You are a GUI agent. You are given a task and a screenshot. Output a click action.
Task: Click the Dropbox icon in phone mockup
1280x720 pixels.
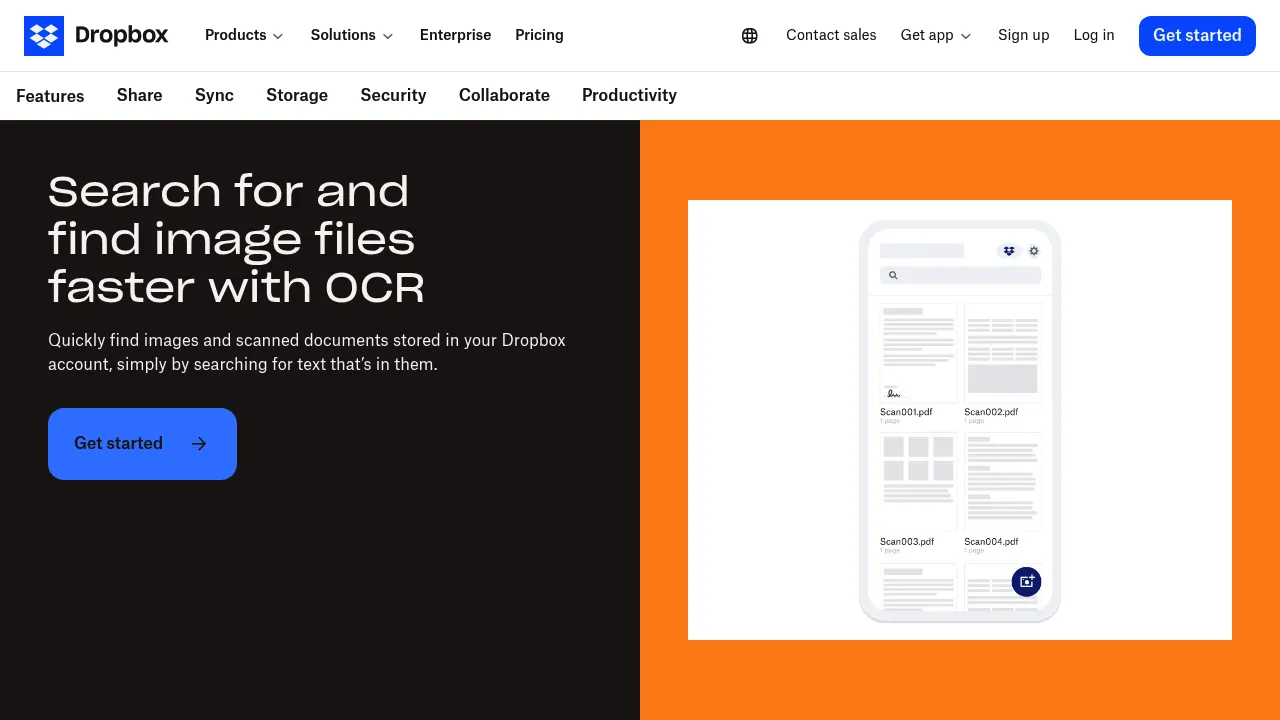click(x=1009, y=251)
